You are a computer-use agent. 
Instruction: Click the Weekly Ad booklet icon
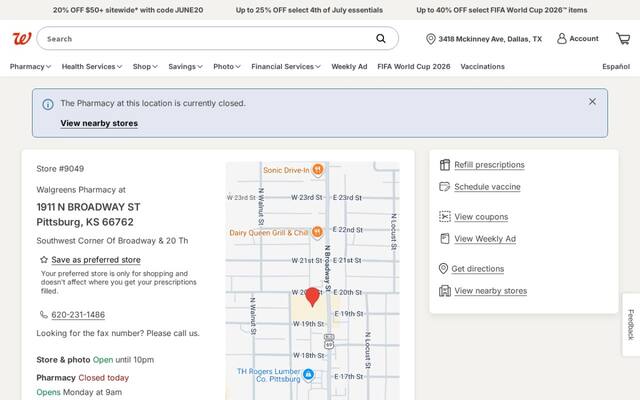[x=444, y=238]
